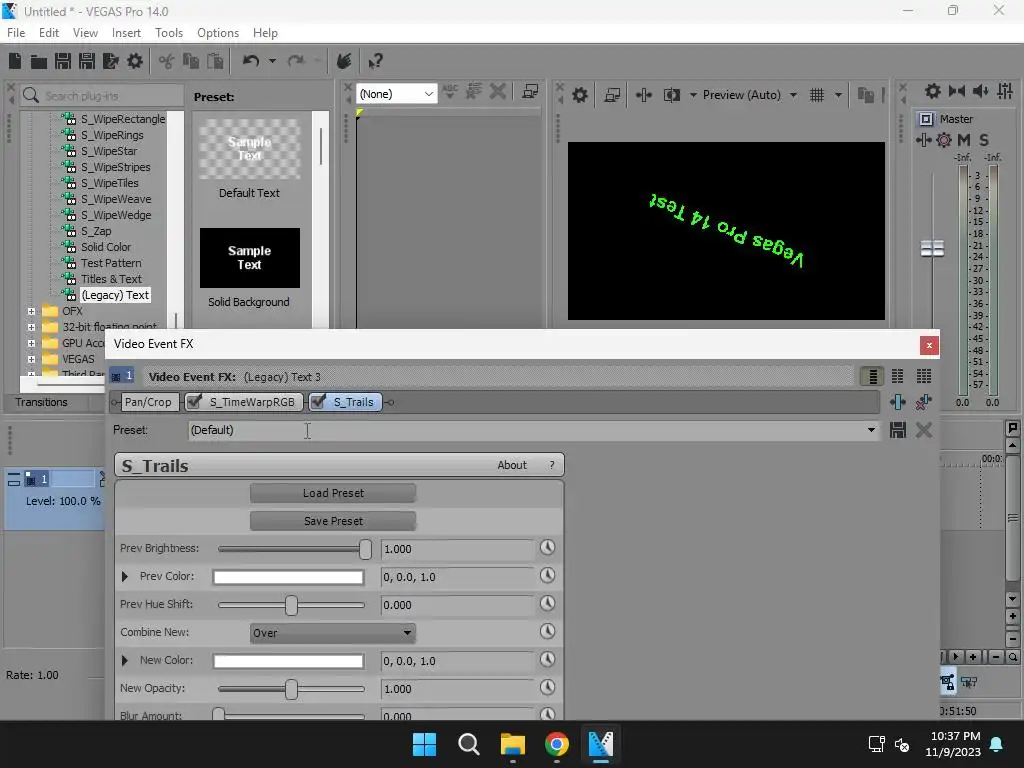This screenshot has width=1024, height=768.
Task: Expand the 32-bit floating point folder
Action: click(x=31, y=327)
